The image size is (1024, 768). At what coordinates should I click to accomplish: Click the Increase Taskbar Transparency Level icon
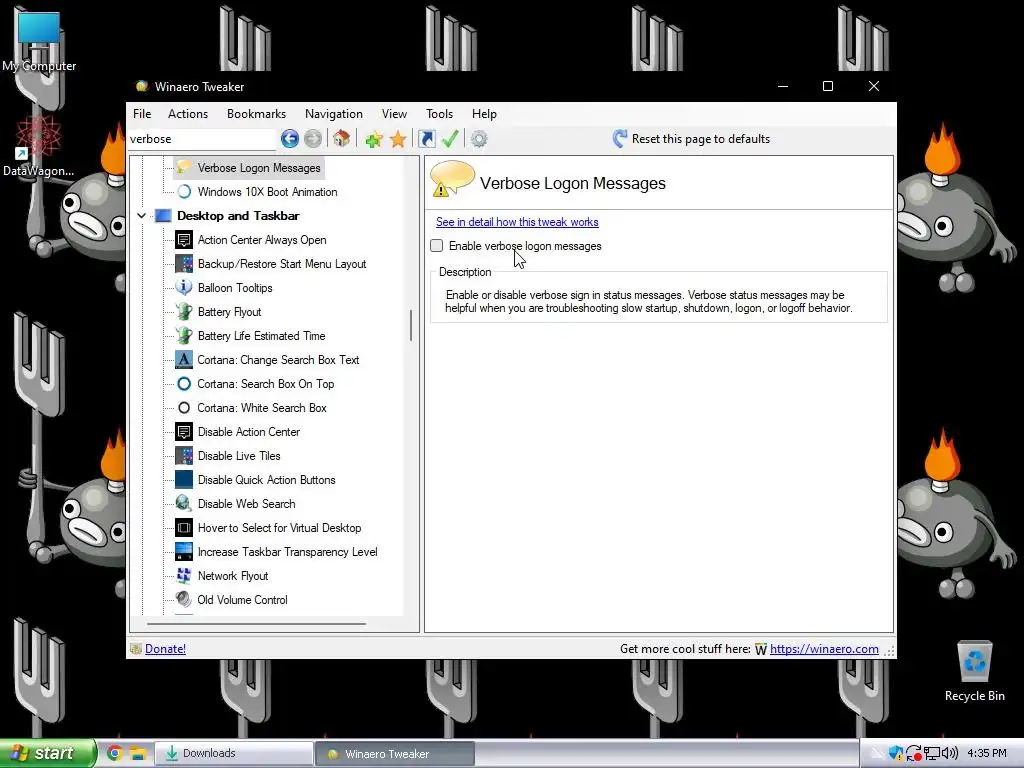184,552
